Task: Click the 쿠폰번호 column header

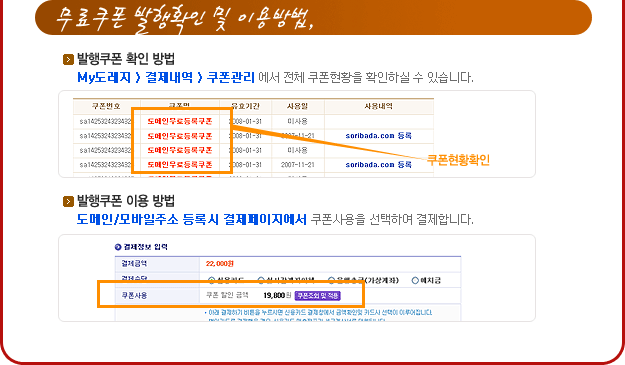Action: 106,106
